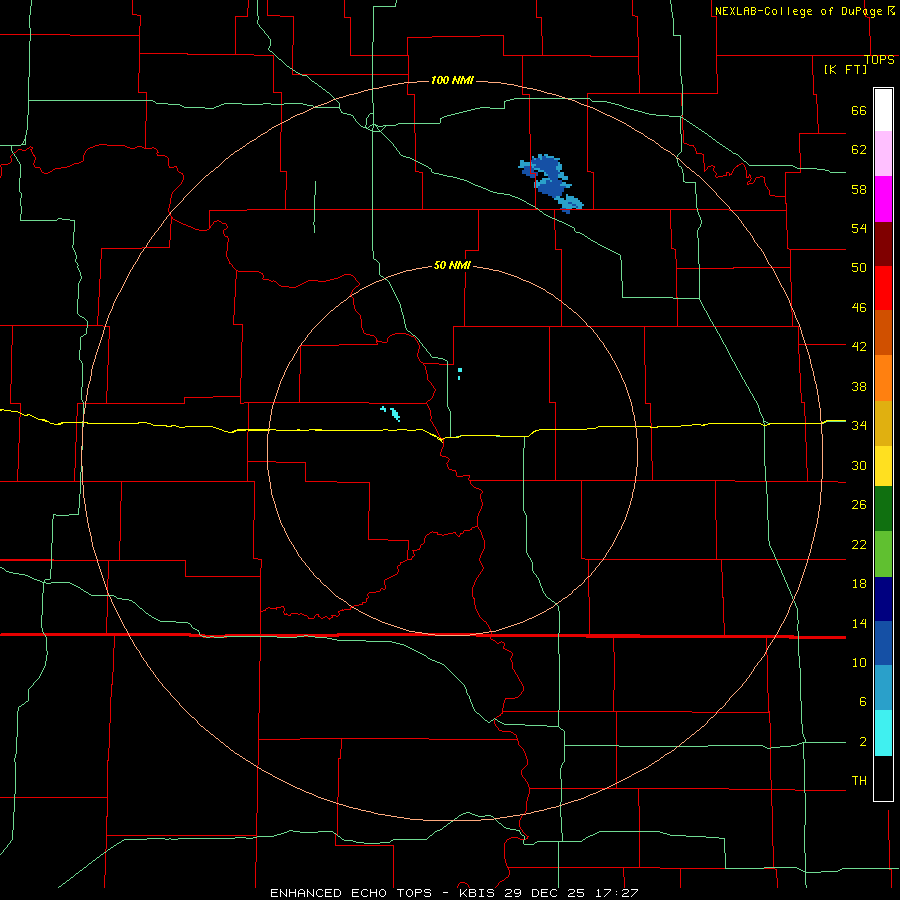Click the black TH threshold swatch
Viewport: 900px width, 900px height.
883,778
